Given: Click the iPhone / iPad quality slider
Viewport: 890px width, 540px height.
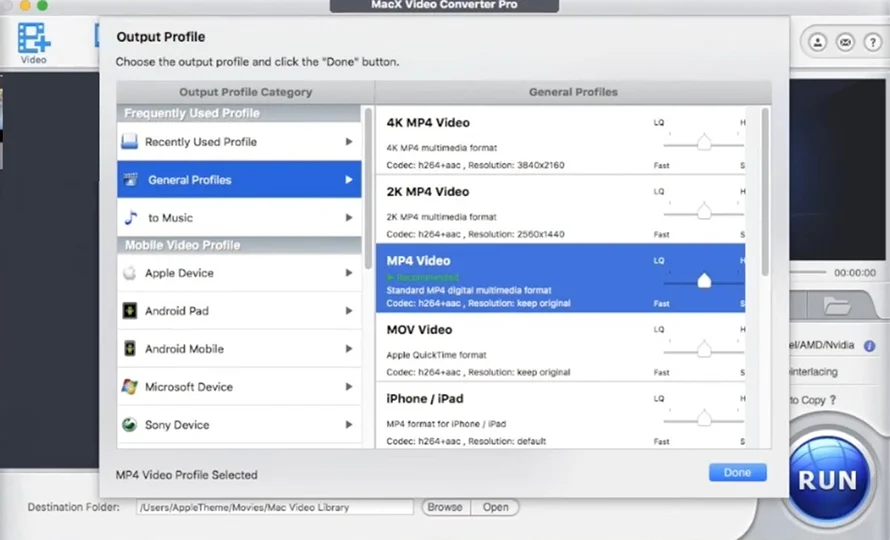Looking at the screenshot, I should [704, 418].
